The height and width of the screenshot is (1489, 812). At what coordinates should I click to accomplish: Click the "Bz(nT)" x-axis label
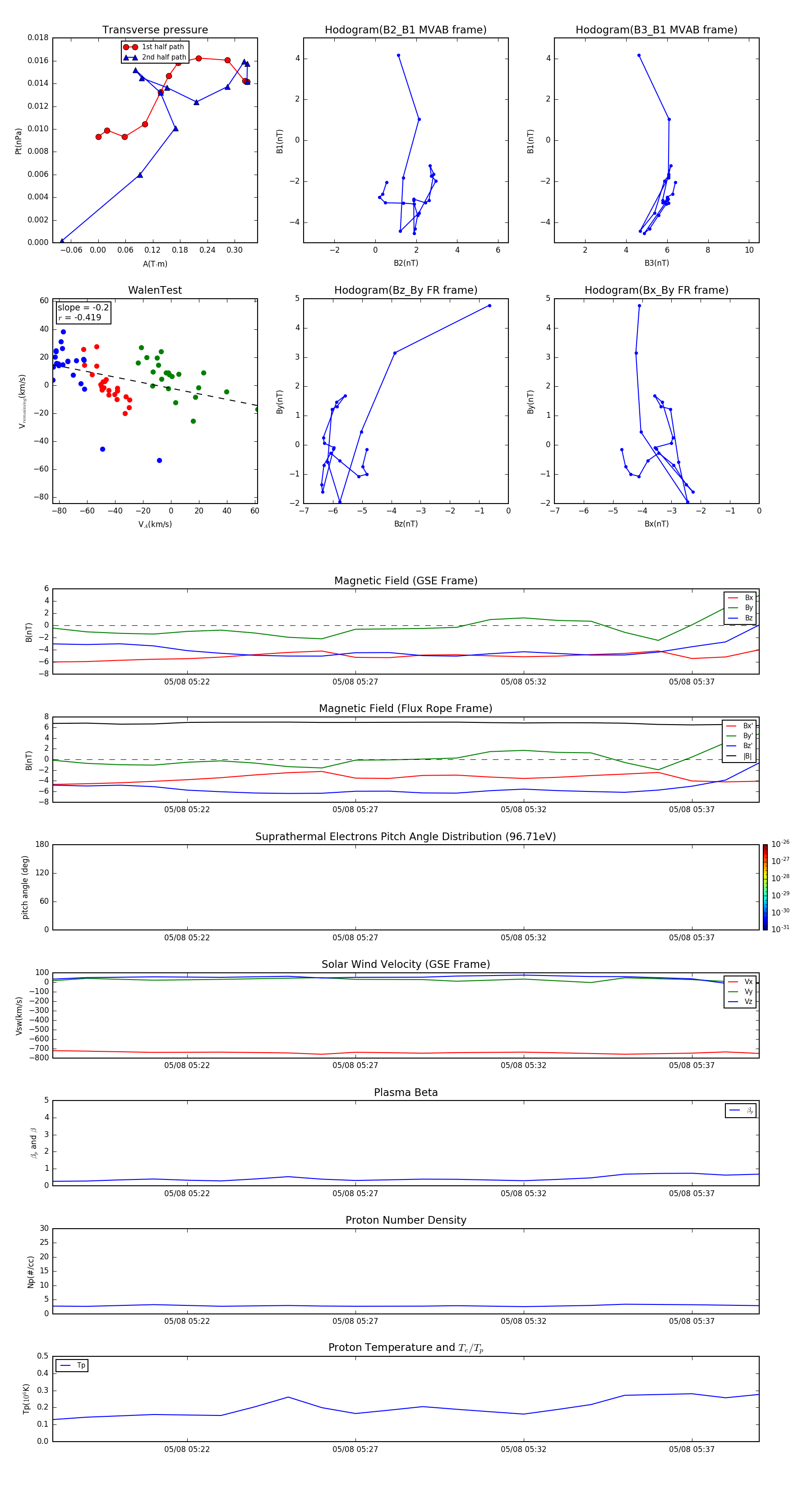tap(406, 524)
